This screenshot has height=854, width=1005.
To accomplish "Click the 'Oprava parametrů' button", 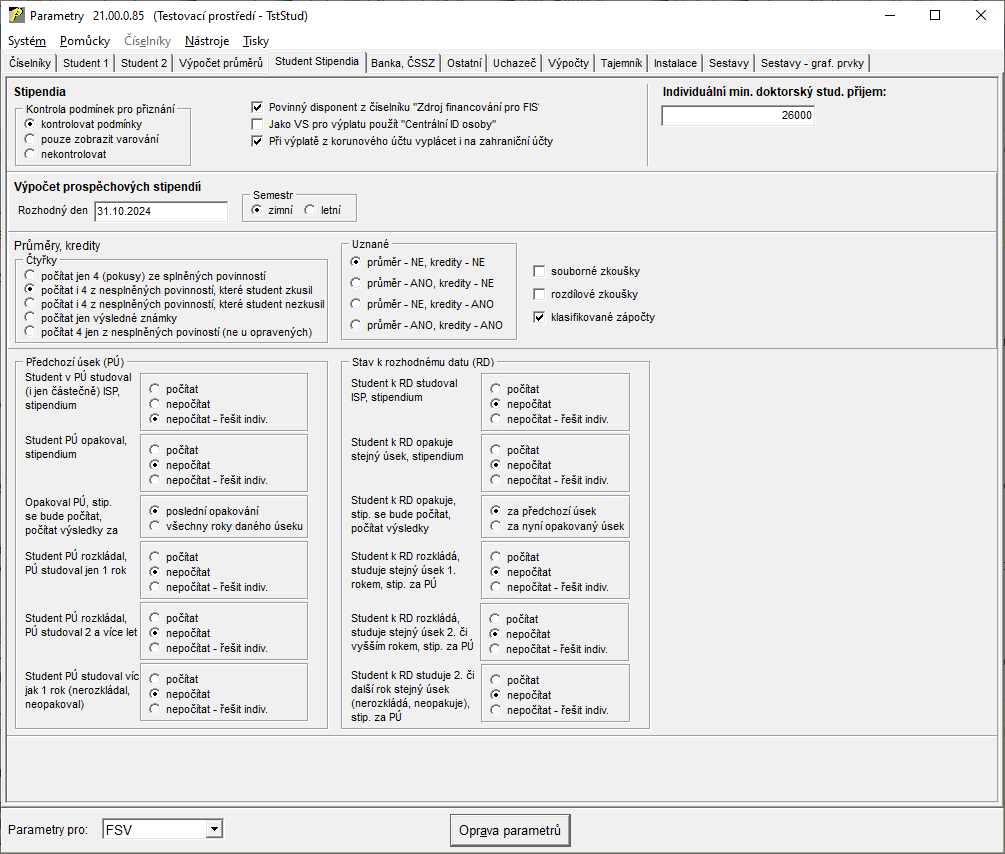I will (510, 830).
